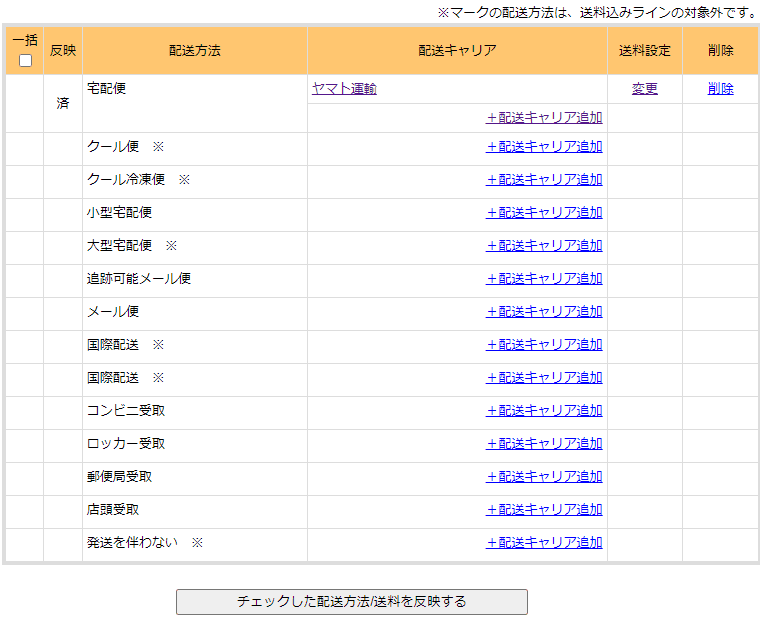760x626 pixels.
Task: Select the 小型宅配便 method text
Action: [119, 212]
